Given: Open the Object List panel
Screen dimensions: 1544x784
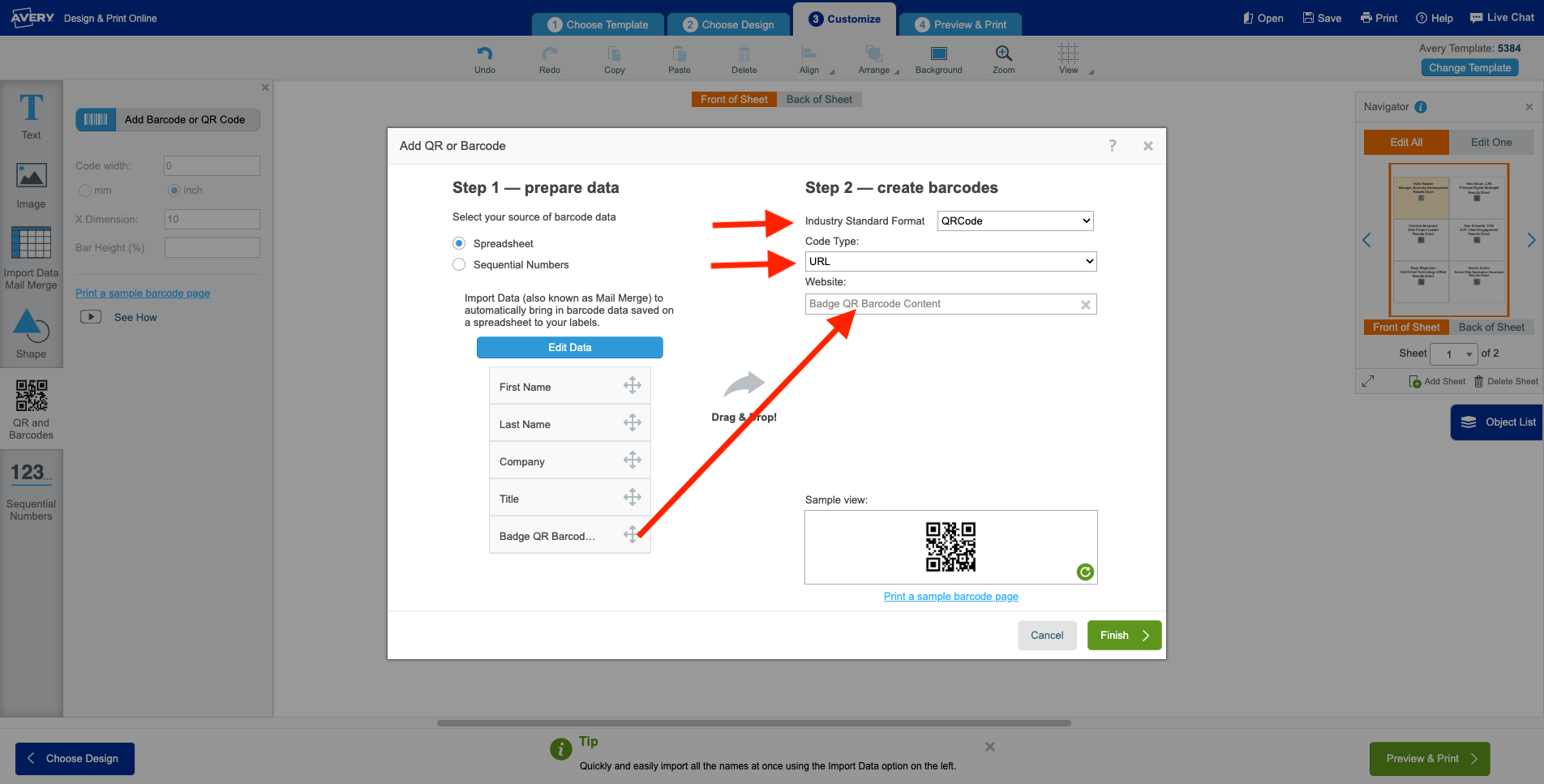Looking at the screenshot, I should pyautogui.click(x=1497, y=422).
